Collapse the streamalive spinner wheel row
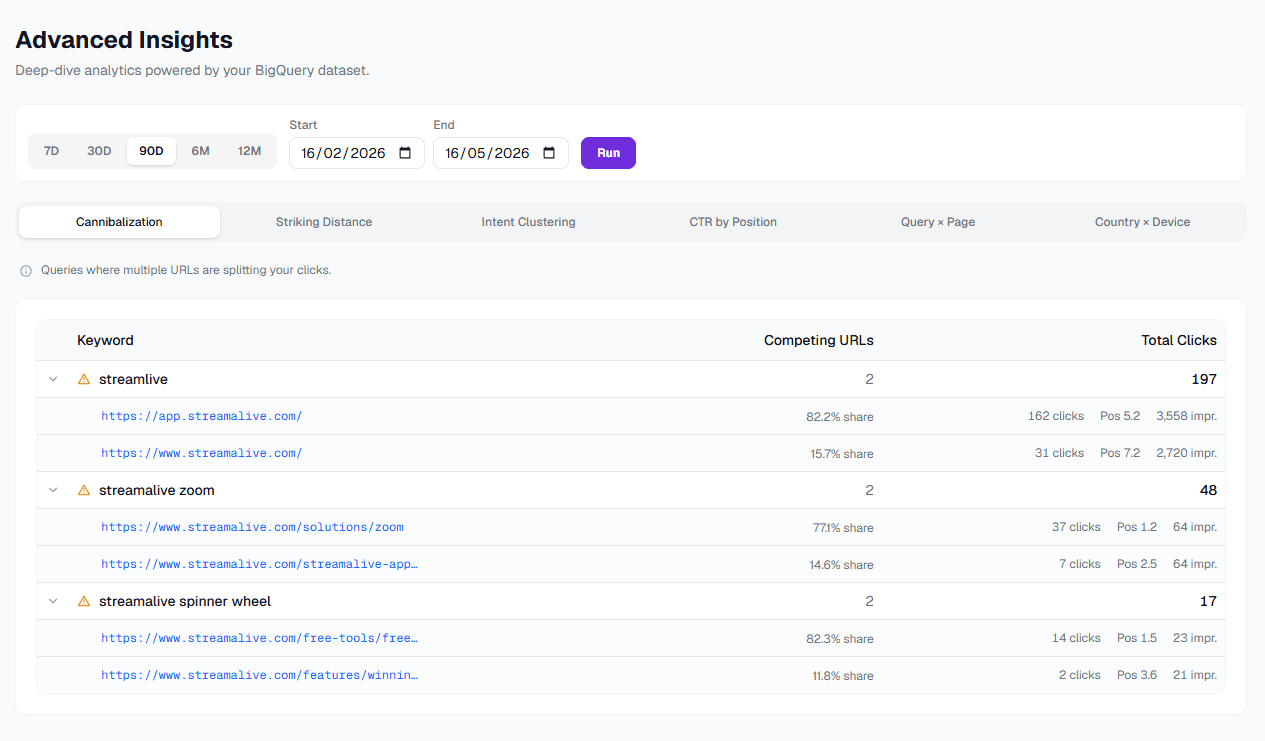 53,601
